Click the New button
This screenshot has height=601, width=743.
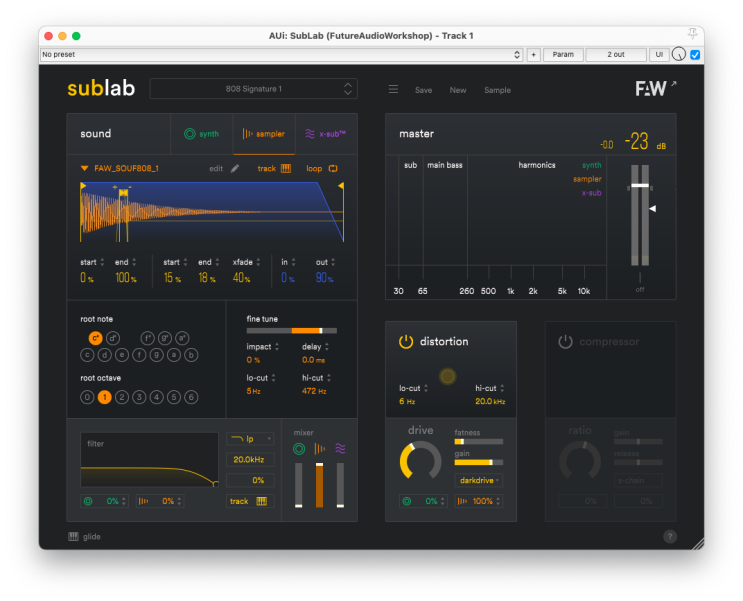pyautogui.click(x=458, y=90)
